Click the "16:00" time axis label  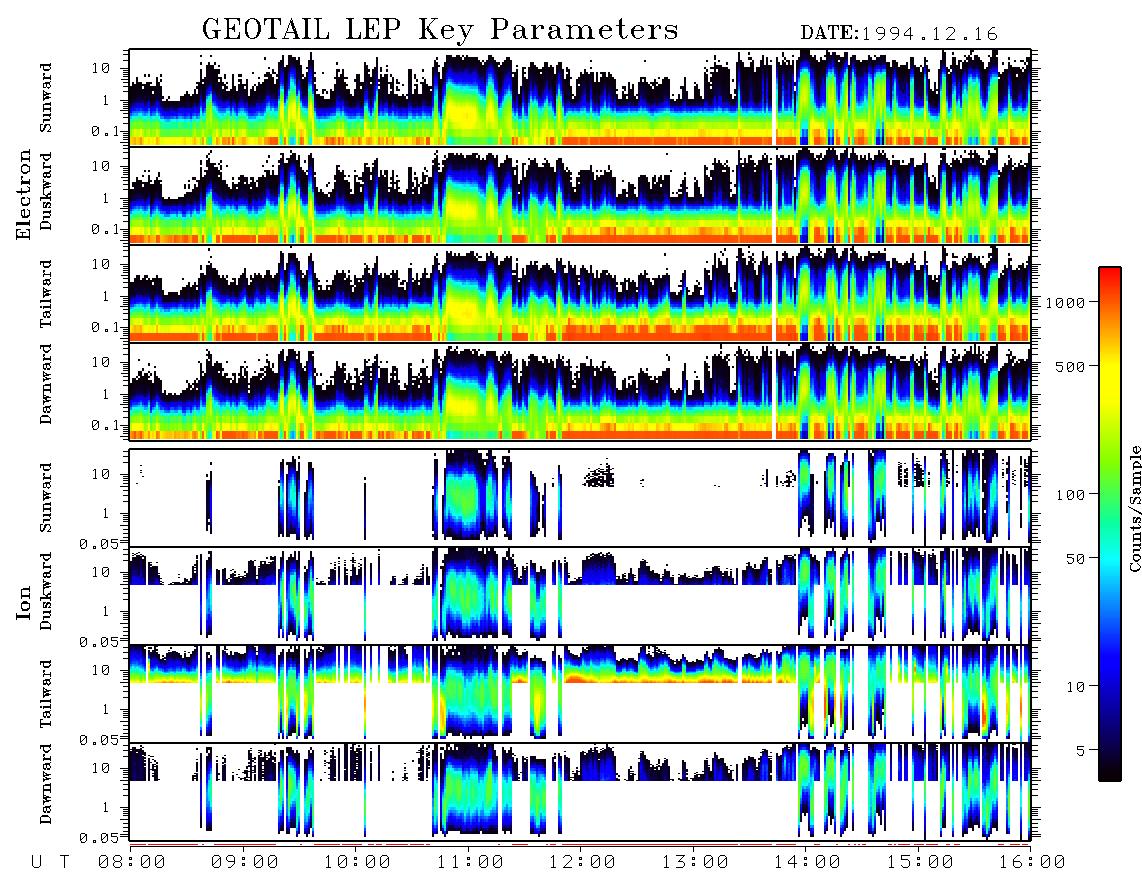click(1032, 863)
